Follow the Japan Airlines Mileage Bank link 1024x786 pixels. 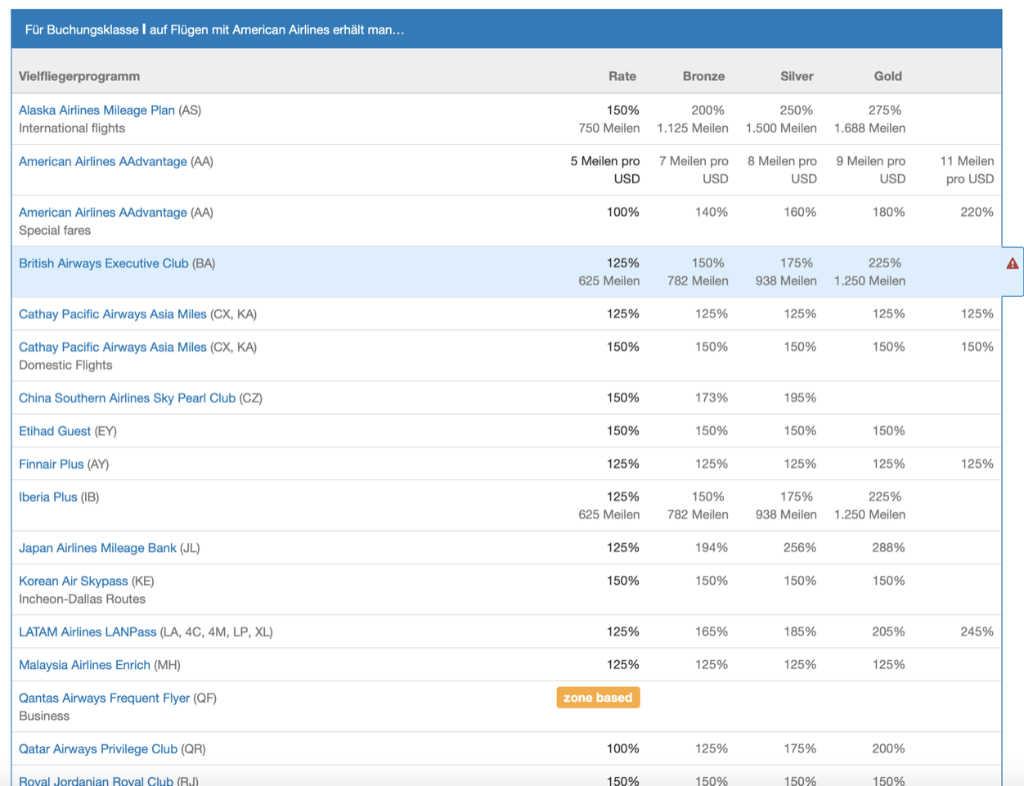[x=97, y=548]
